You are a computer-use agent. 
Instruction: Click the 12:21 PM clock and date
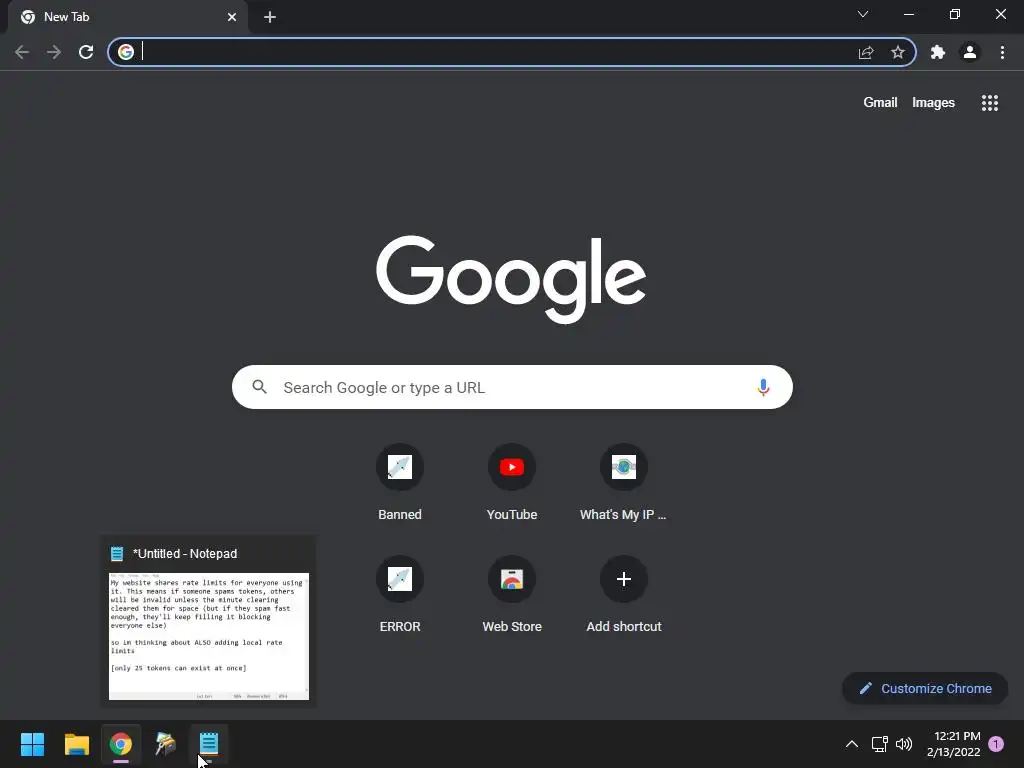click(x=953, y=744)
